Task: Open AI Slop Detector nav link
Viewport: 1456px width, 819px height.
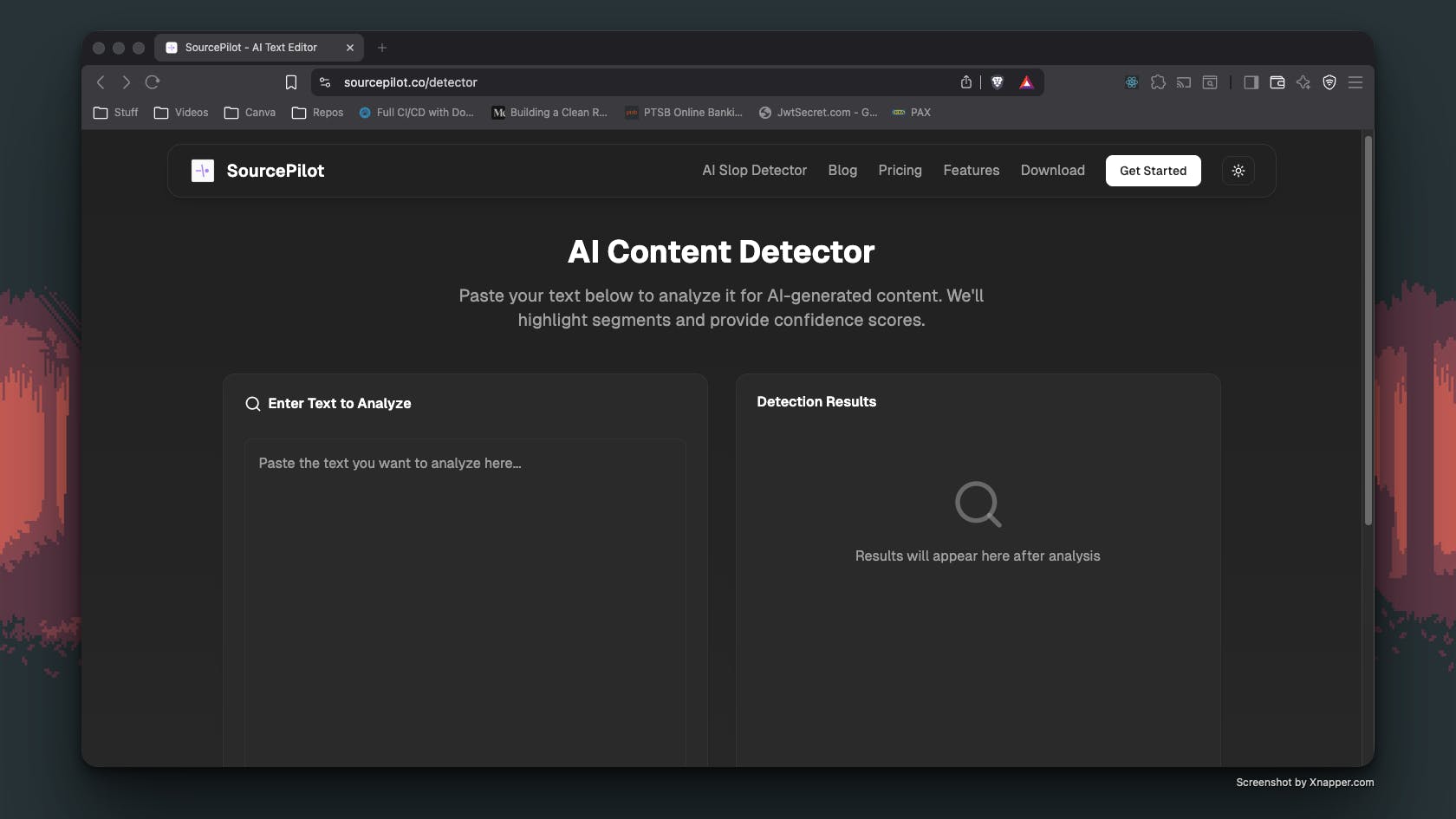Action: pyautogui.click(x=754, y=171)
